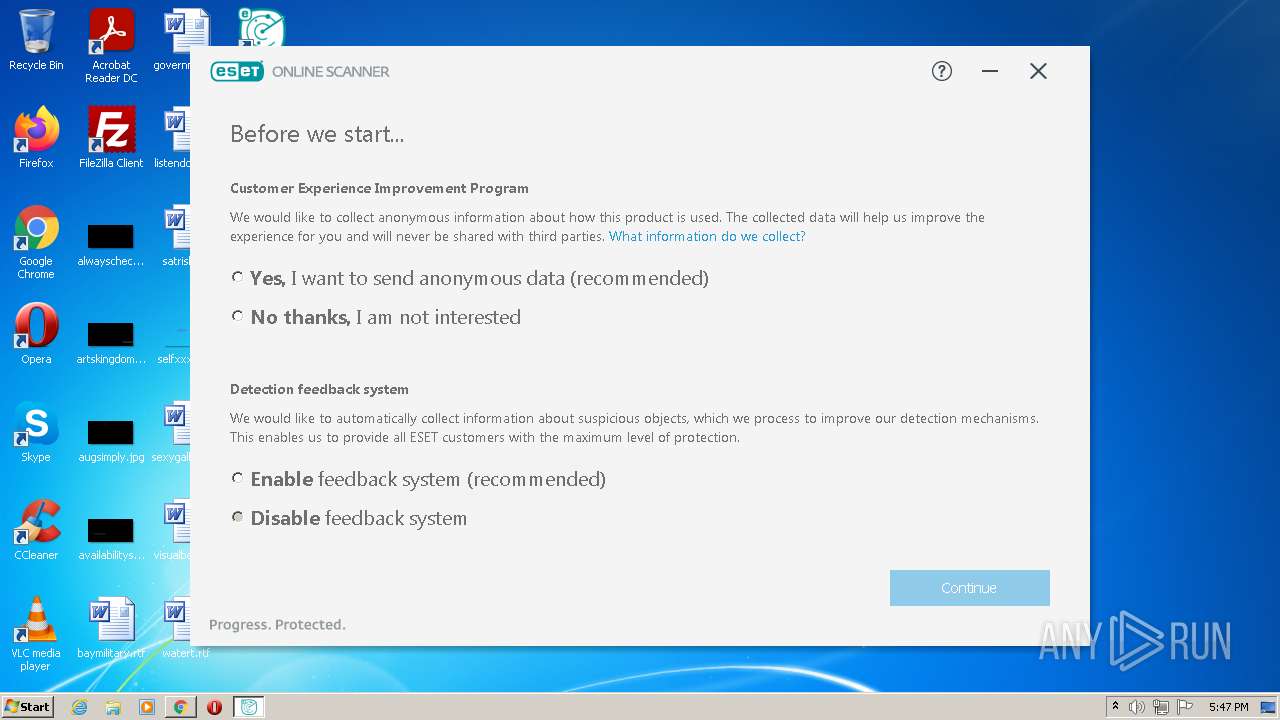Select the alwayschec... black thumbnail file

(x=111, y=245)
